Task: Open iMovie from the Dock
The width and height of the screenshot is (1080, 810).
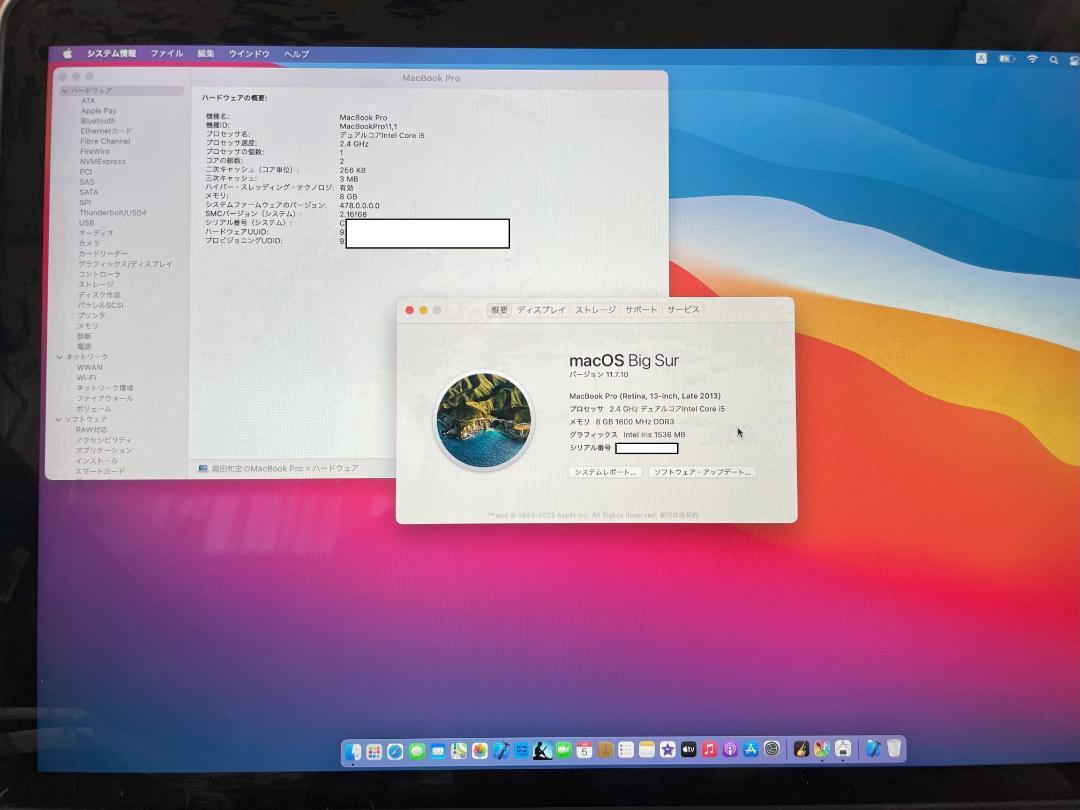Action: tap(667, 749)
